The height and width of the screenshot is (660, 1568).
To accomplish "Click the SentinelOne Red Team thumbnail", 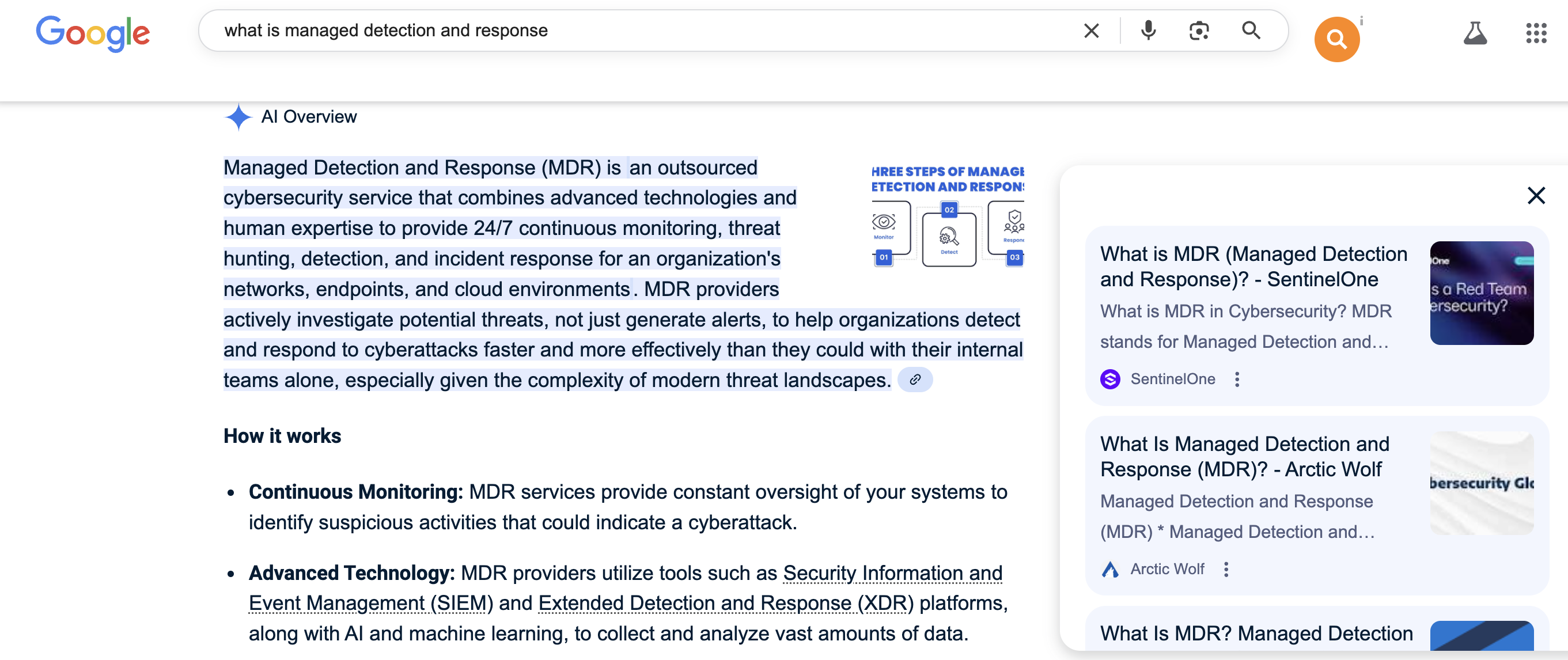I will click(1481, 293).
